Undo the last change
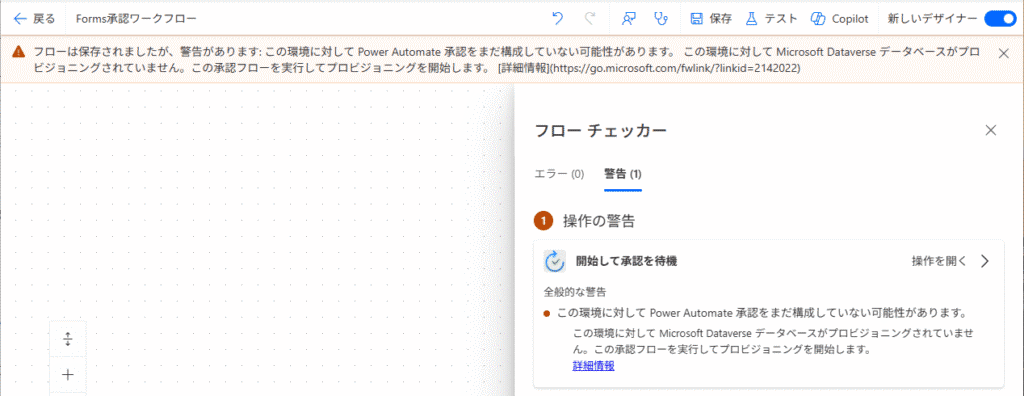This screenshot has width=1024, height=396. (557, 19)
